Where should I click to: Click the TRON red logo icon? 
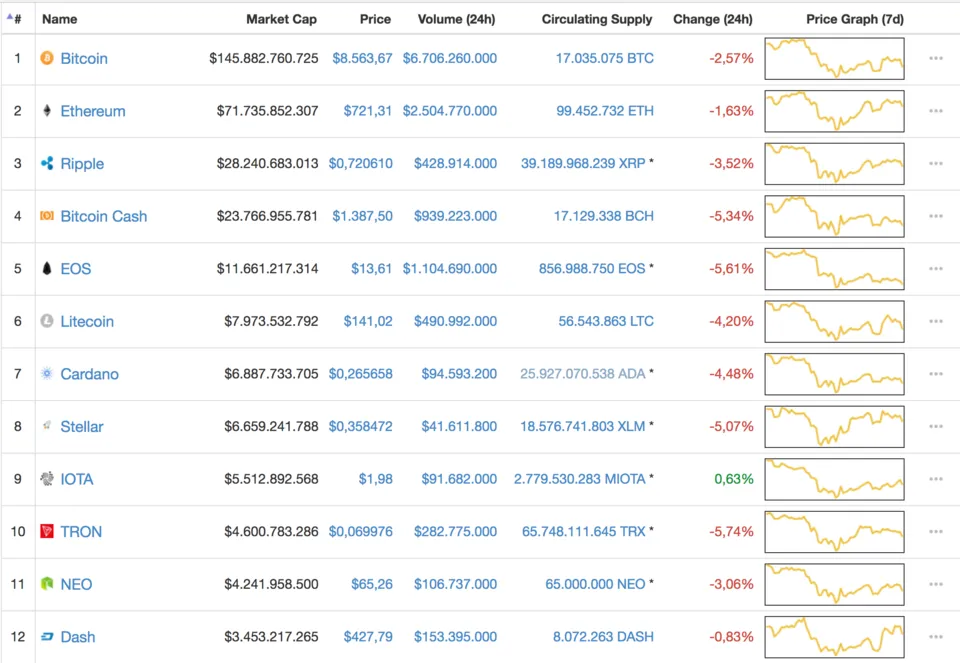coord(47,531)
